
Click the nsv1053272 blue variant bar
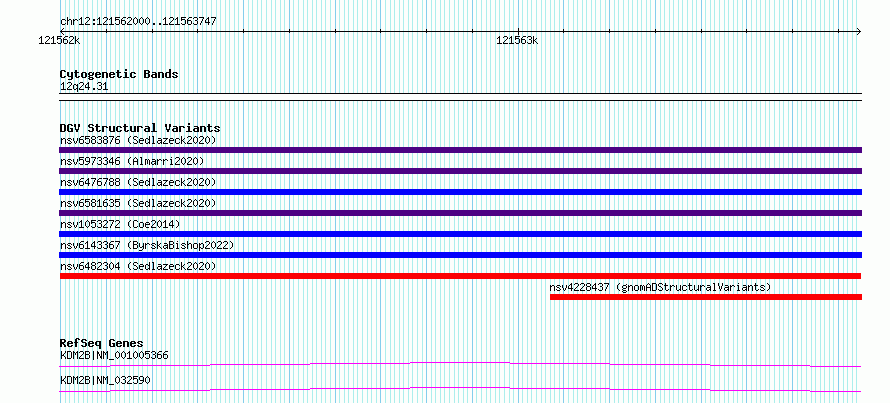point(460,234)
